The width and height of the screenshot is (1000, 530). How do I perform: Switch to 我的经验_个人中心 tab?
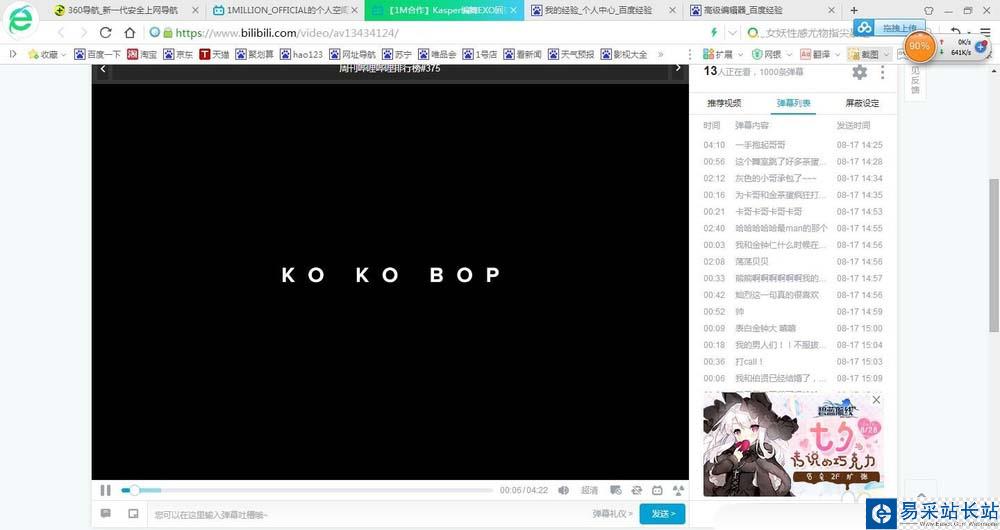598,10
